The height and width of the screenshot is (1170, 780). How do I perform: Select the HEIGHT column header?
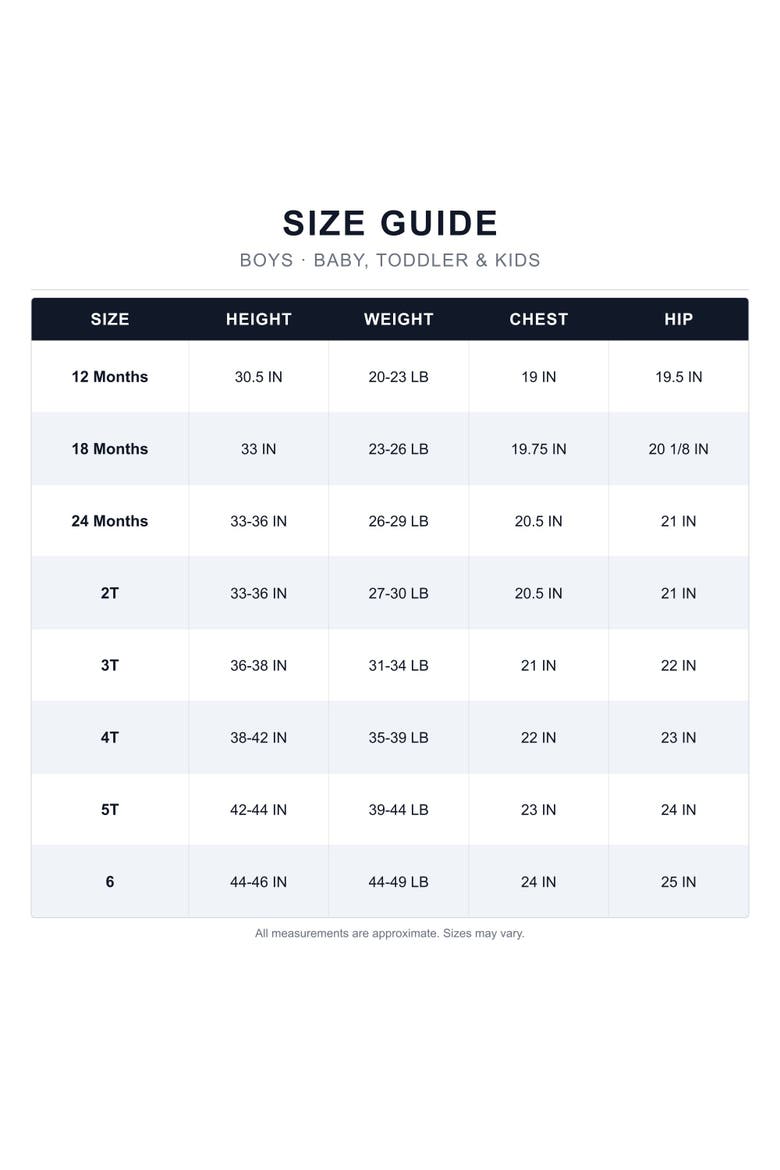coord(258,319)
